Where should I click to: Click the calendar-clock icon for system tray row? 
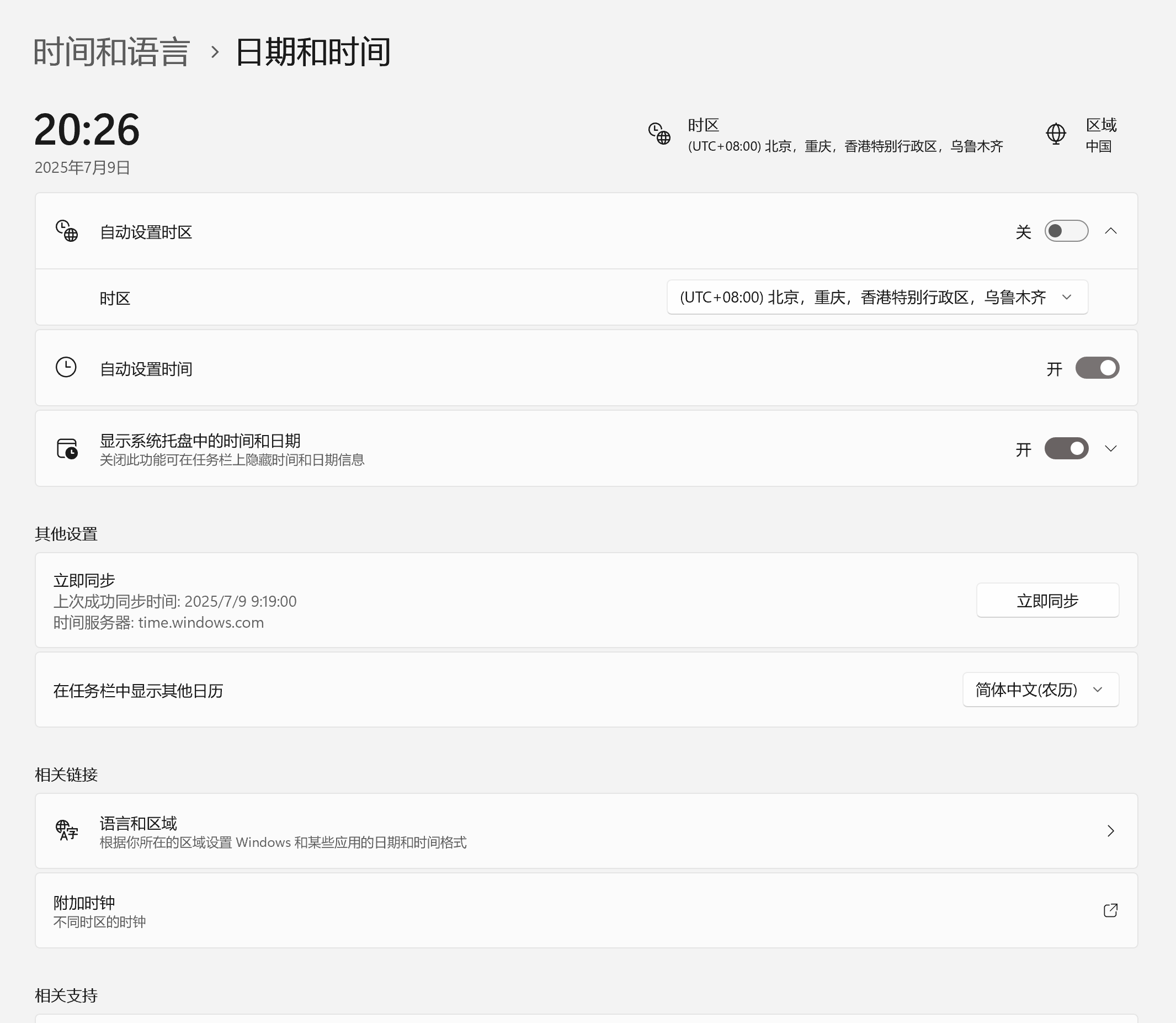67,449
